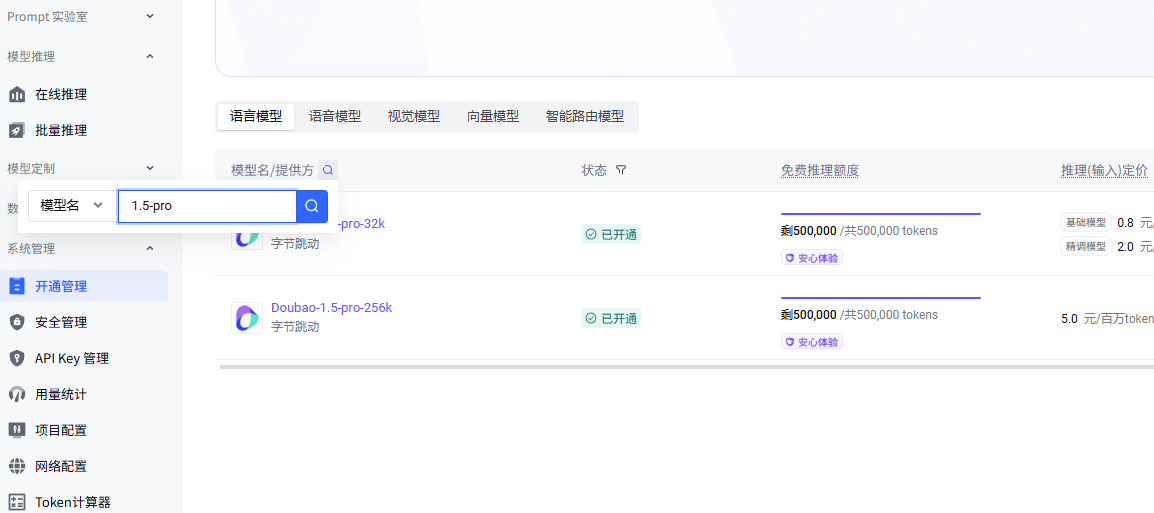
Task: Collapse 系统管理 section chevron
Action: coord(150,248)
